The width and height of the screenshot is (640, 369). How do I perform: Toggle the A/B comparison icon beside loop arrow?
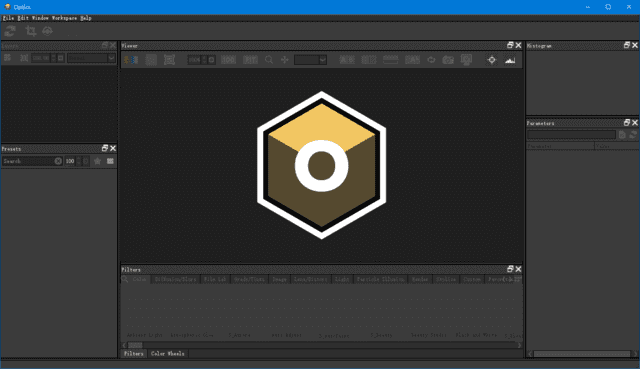(412, 60)
